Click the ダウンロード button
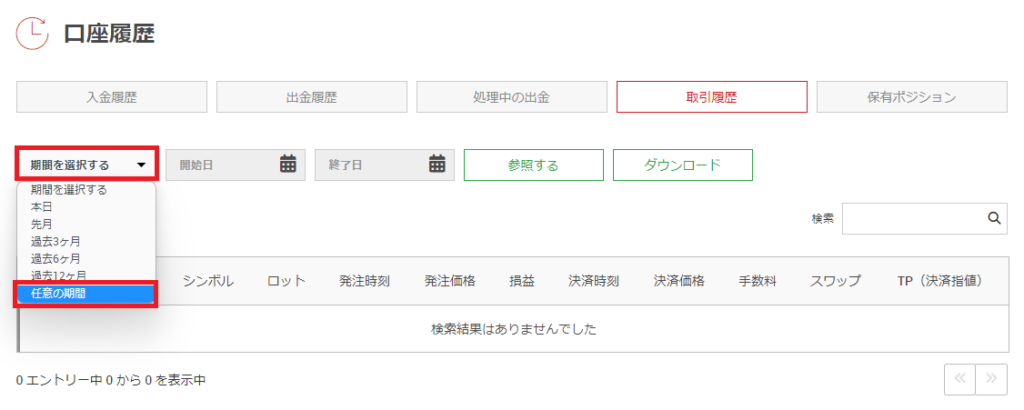Viewport: 1024px width, 410px height. coord(682,165)
